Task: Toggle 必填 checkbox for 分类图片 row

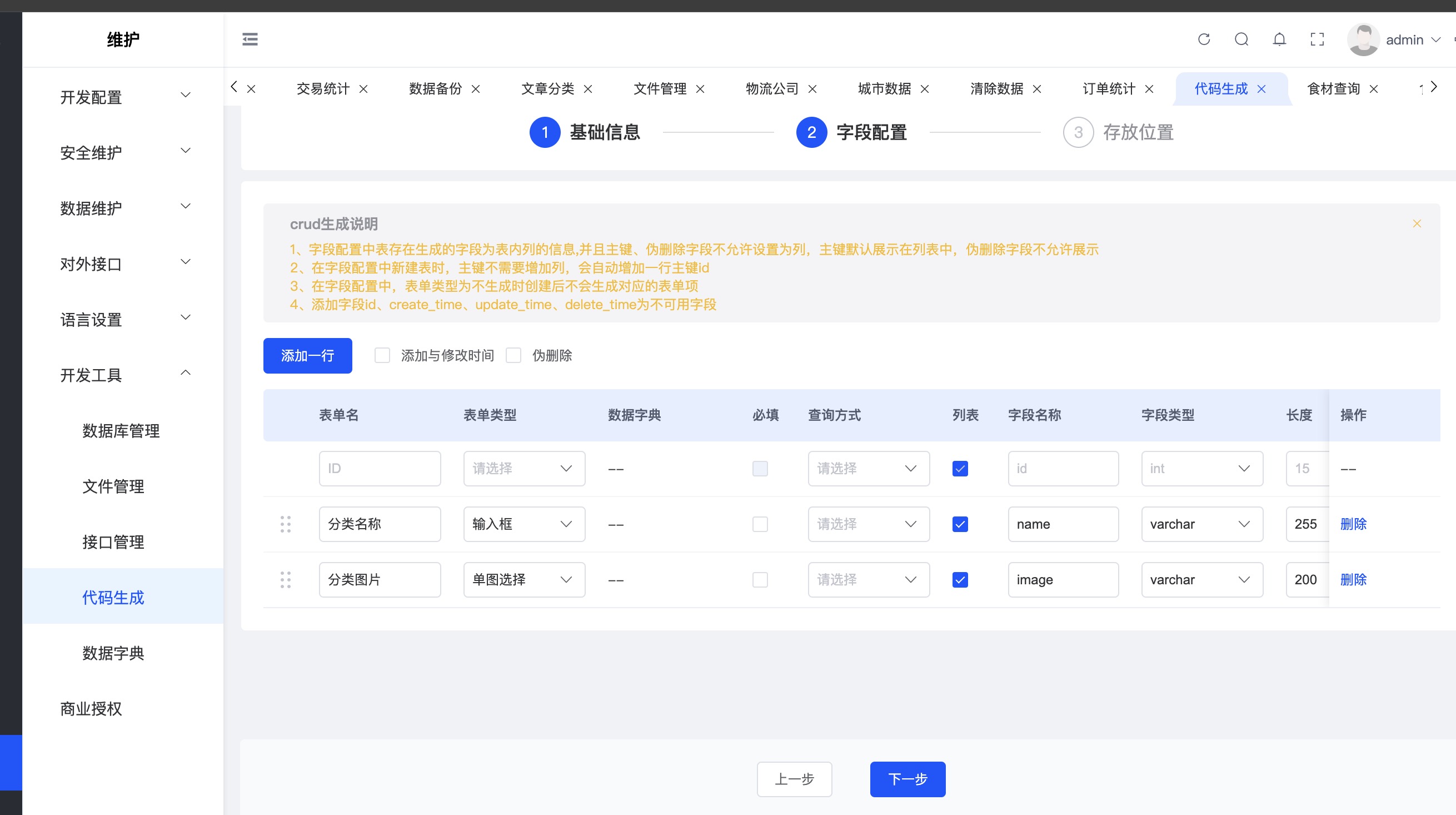Action: pos(760,580)
